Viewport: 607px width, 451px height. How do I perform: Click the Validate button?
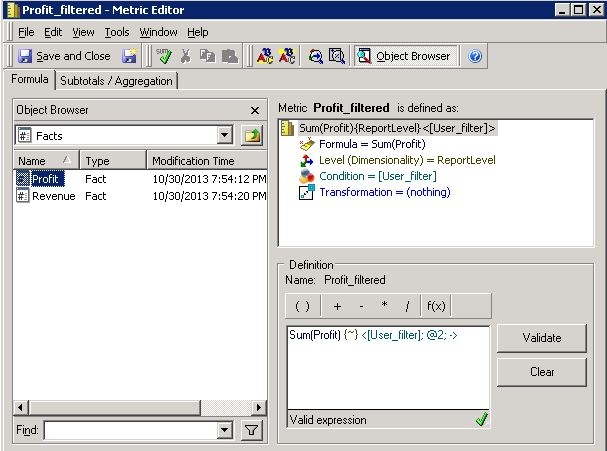[x=542, y=338]
